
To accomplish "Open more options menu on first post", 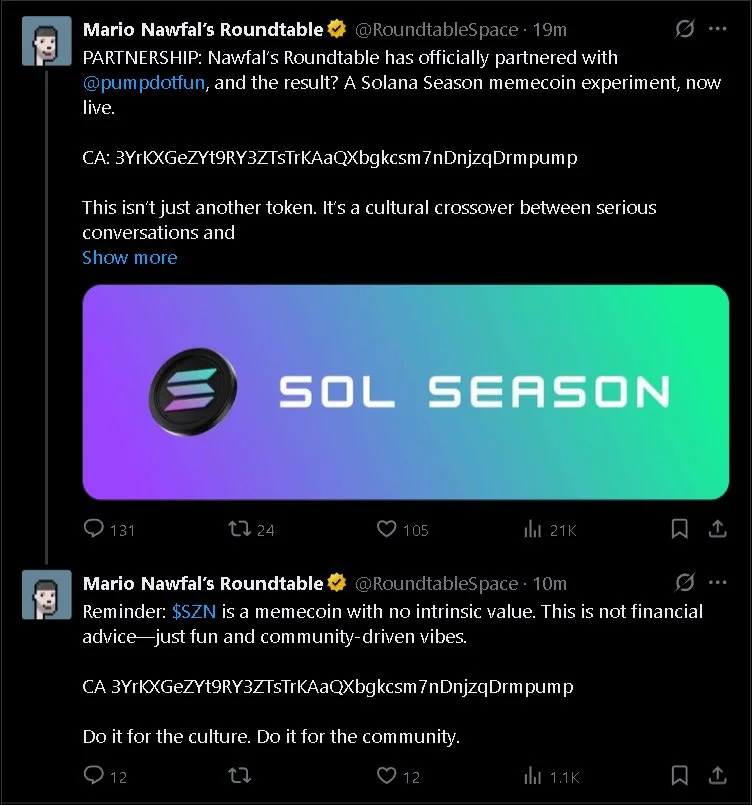I will point(717,29).
